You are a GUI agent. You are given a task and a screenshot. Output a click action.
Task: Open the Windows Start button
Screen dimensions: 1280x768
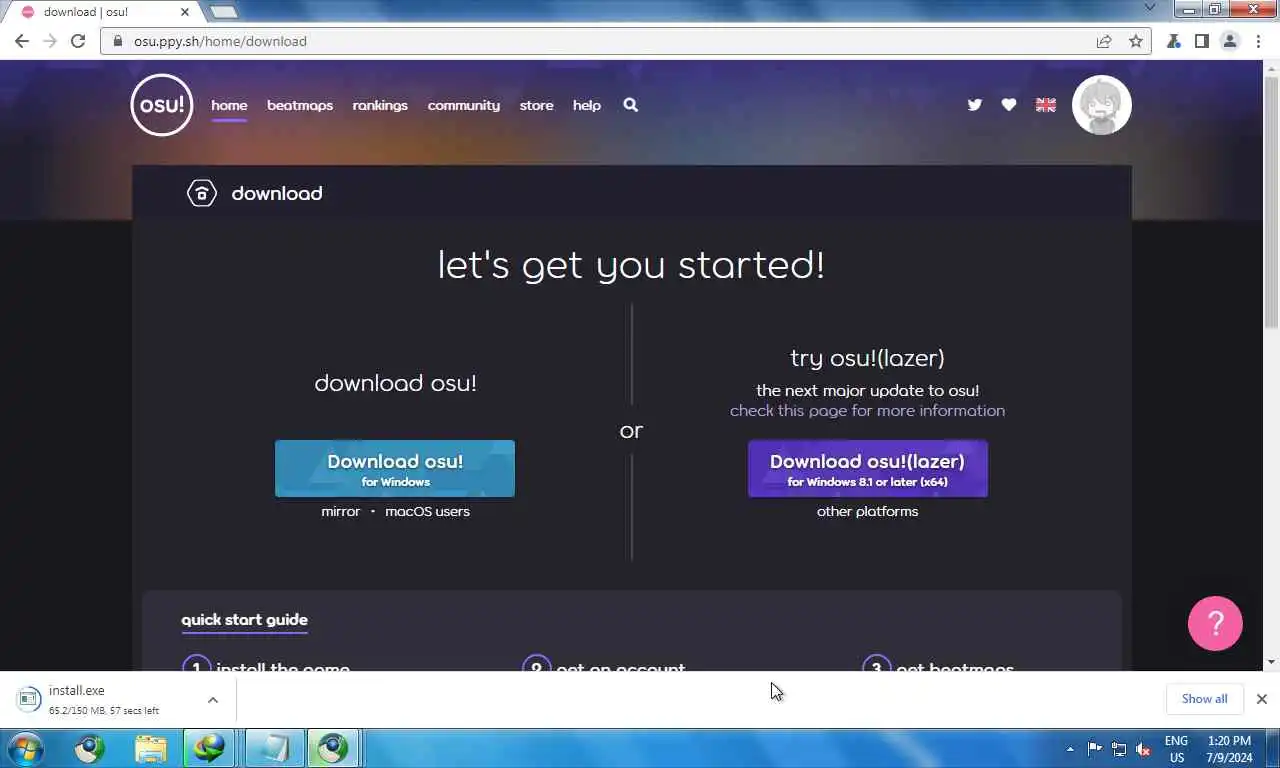[x=25, y=748]
